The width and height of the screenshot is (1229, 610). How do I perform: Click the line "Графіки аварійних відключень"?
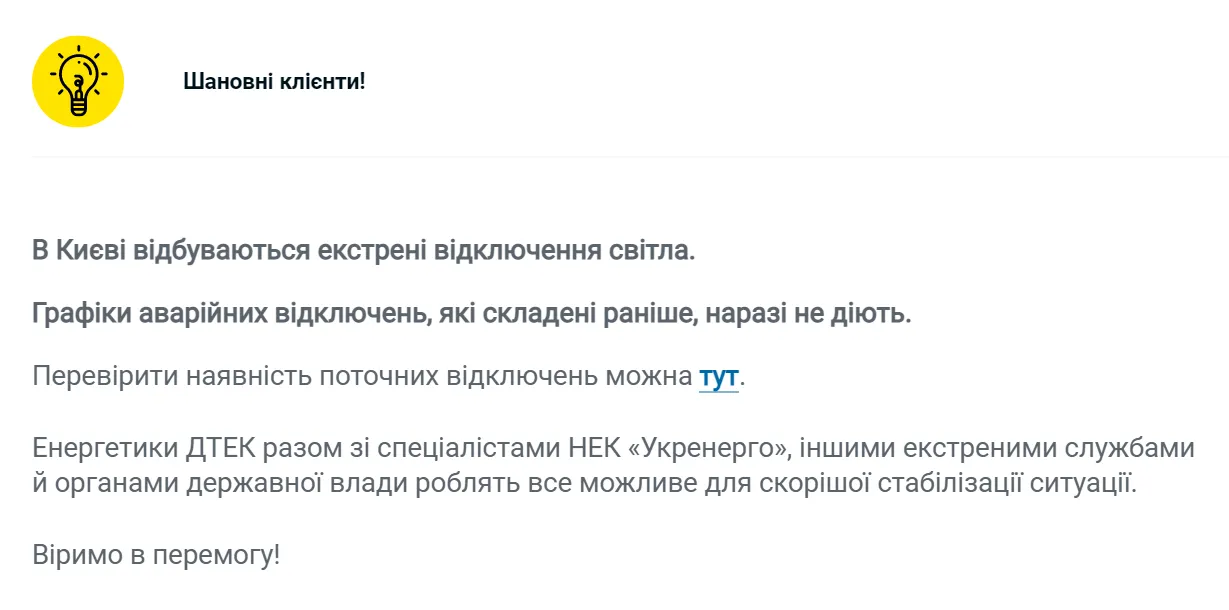click(216, 314)
